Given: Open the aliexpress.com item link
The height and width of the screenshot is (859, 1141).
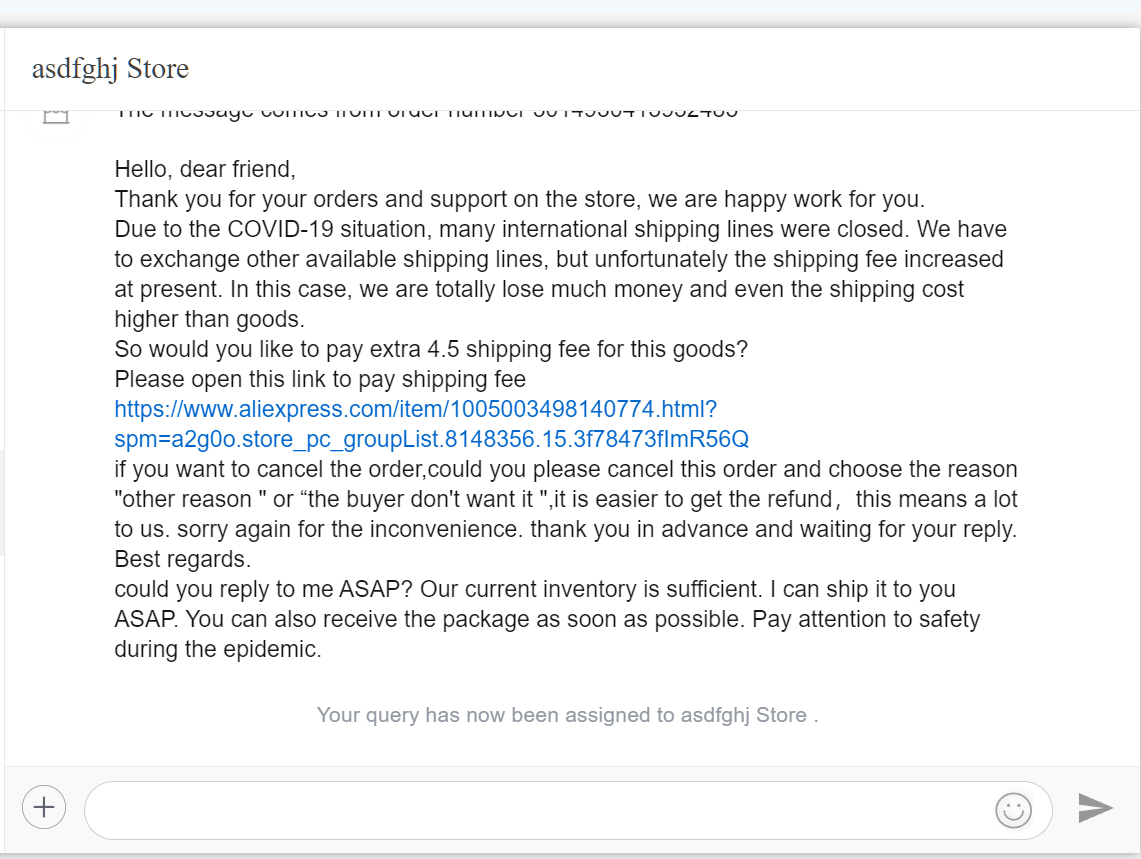Looking at the screenshot, I should coord(416,409).
